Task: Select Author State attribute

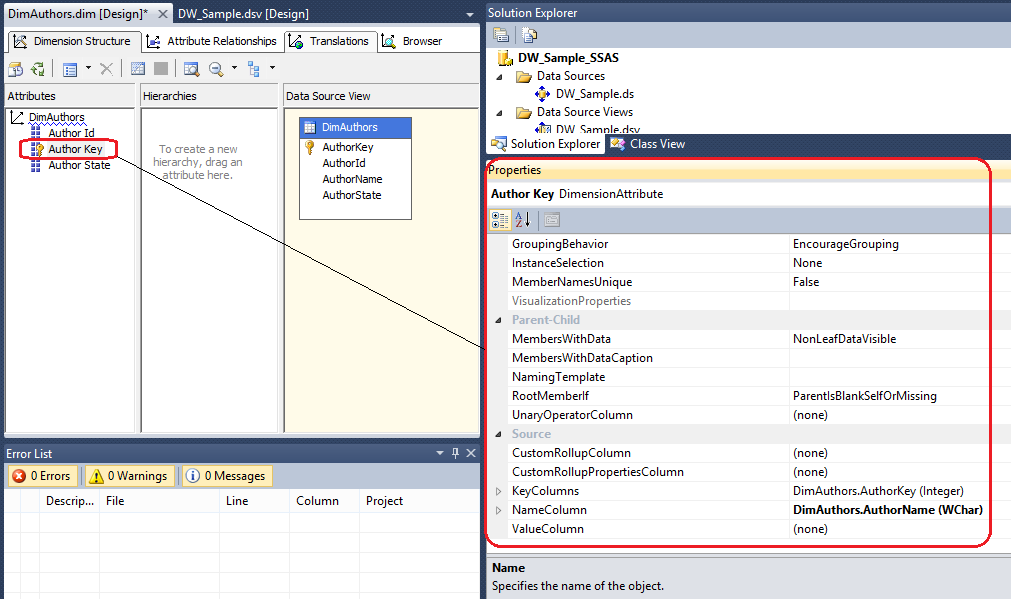Action: (79, 165)
